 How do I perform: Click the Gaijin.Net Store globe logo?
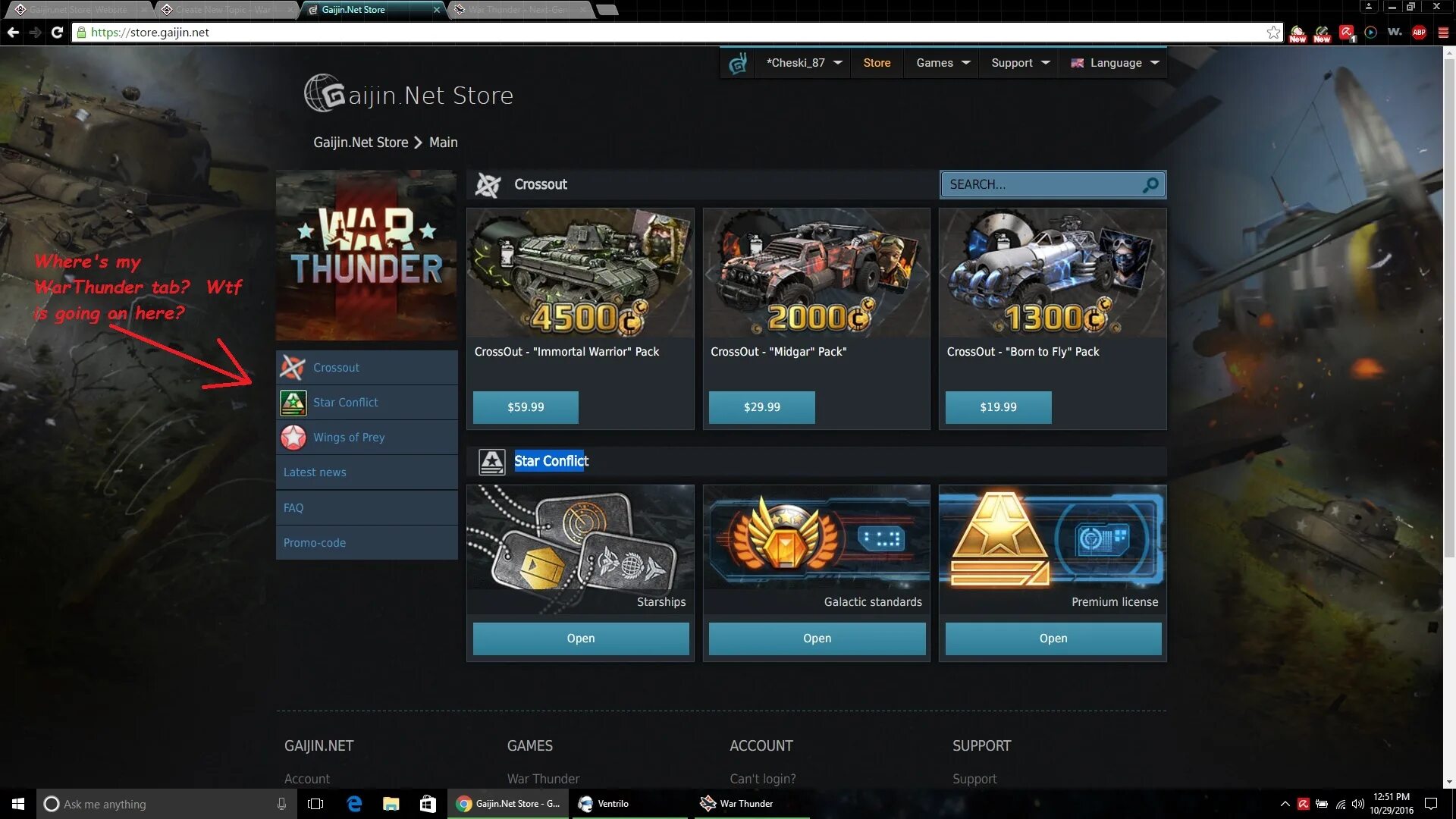324,94
